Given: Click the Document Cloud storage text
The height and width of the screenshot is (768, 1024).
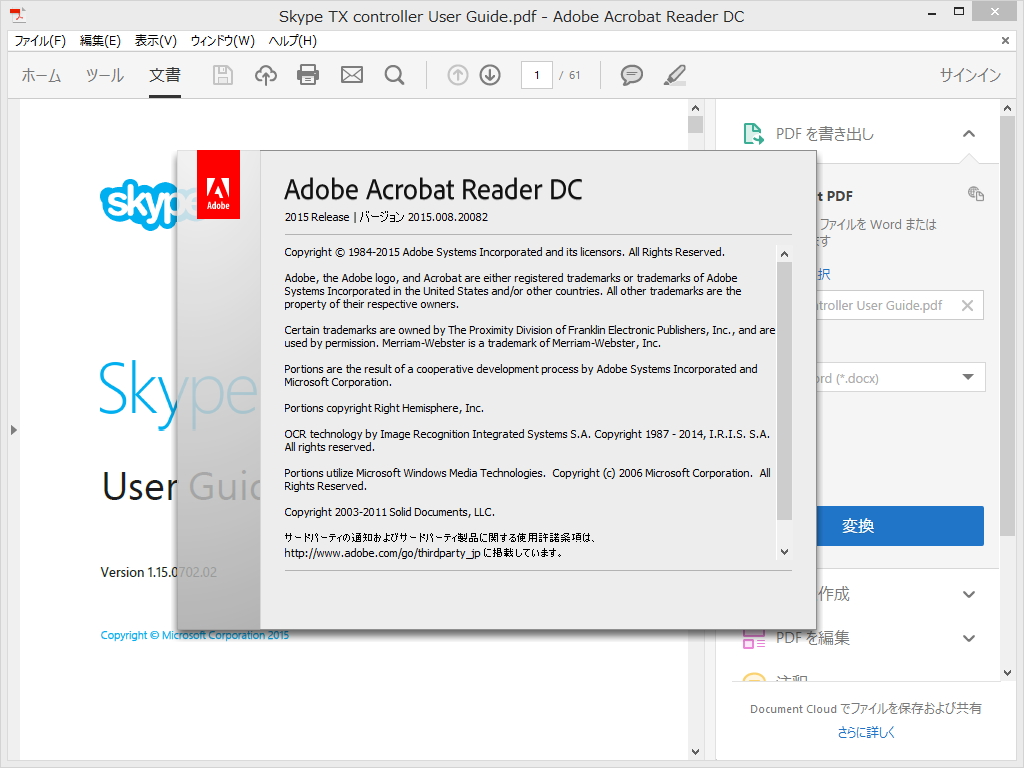Looking at the screenshot, I should point(865,709).
